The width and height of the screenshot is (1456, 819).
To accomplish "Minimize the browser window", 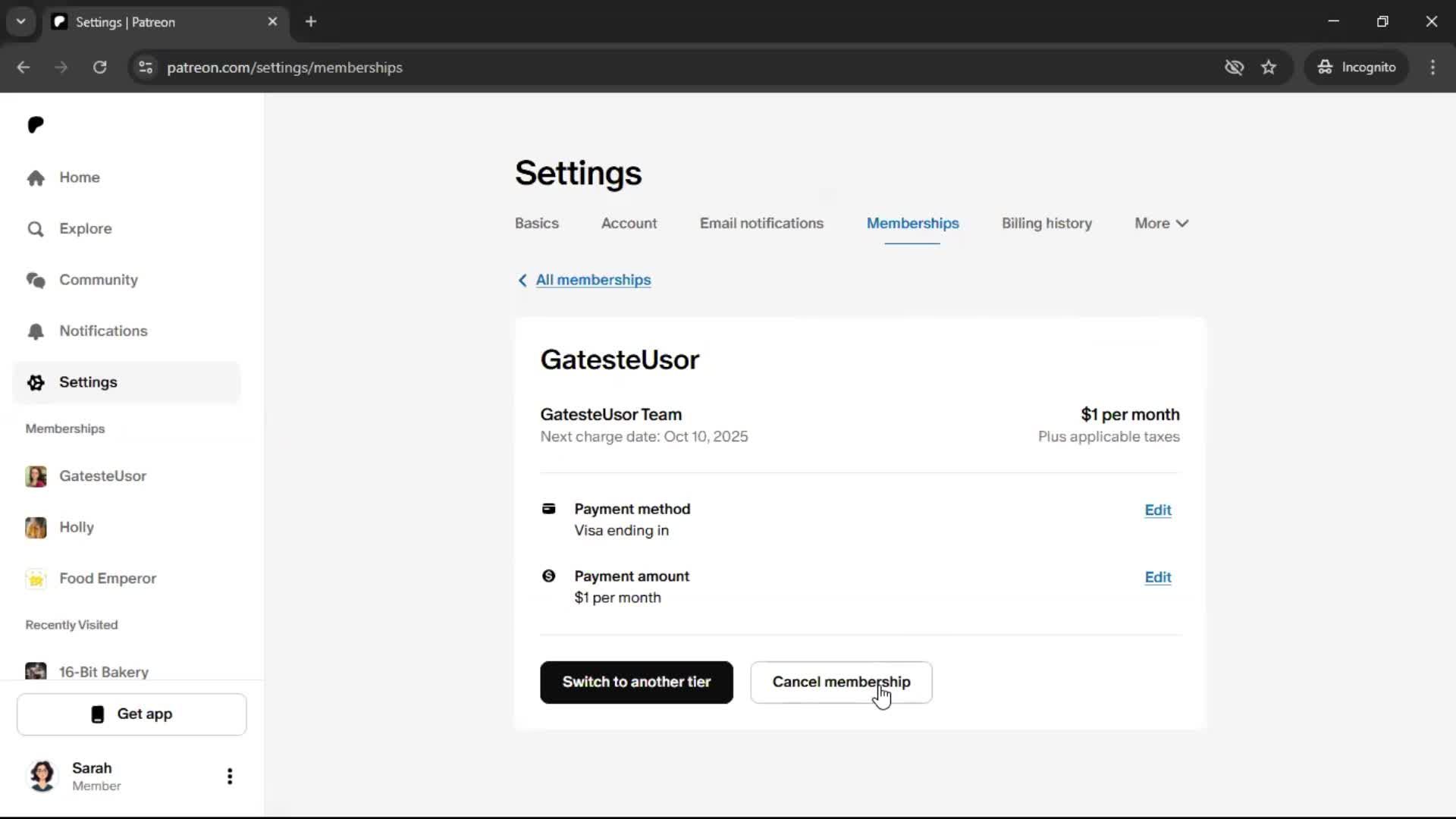I will [1333, 22].
